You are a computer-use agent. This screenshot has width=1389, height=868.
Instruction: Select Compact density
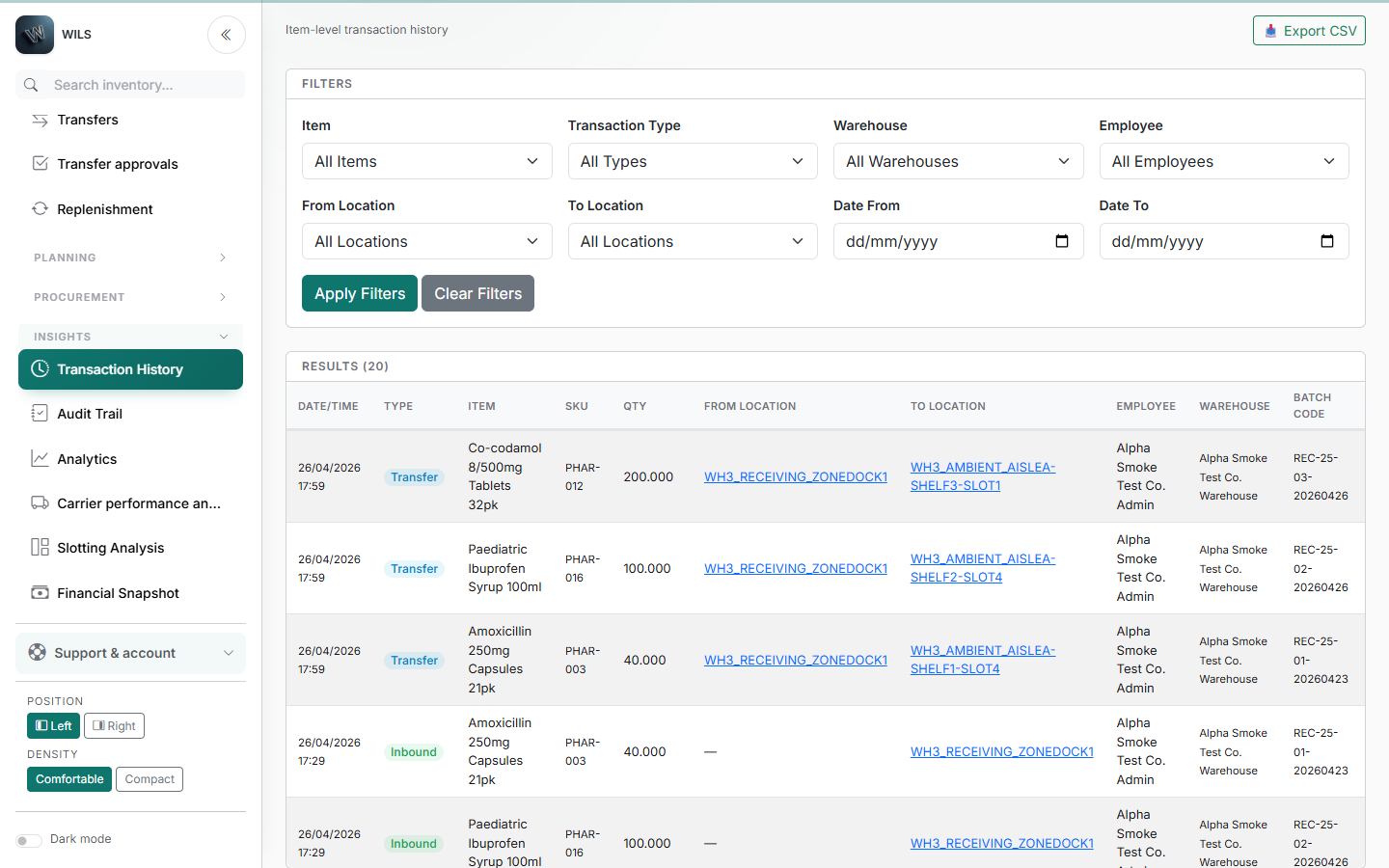[x=150, y=779]
